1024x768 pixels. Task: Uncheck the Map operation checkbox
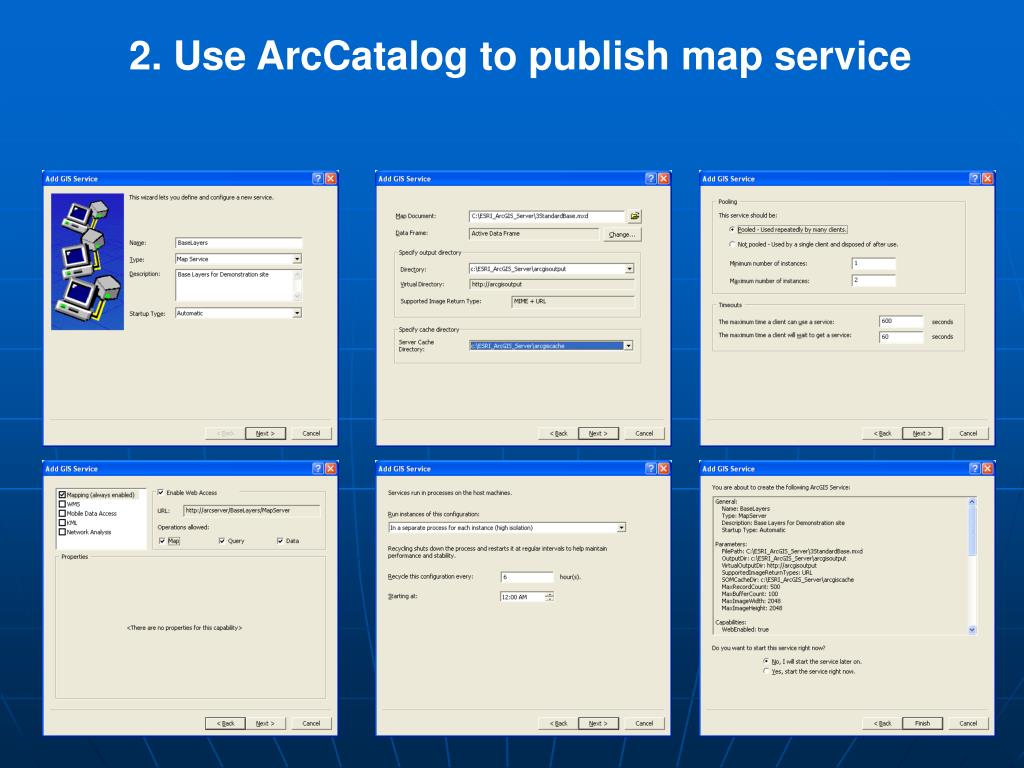[x=162, y=541]
